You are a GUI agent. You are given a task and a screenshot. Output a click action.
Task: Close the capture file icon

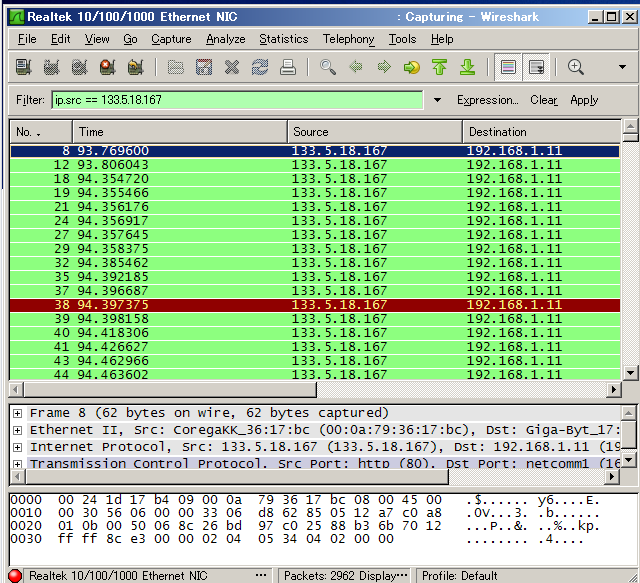pos(232,67)
